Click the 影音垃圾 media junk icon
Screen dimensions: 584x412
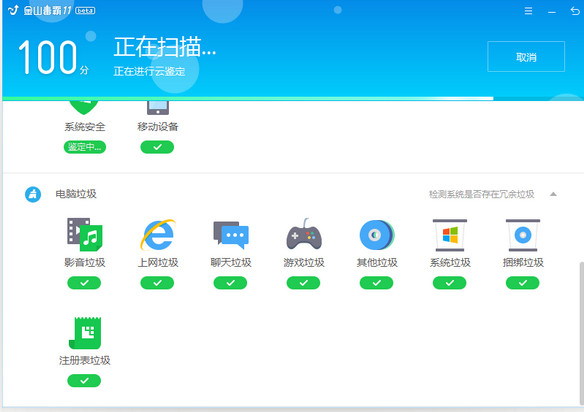point(85,235)
